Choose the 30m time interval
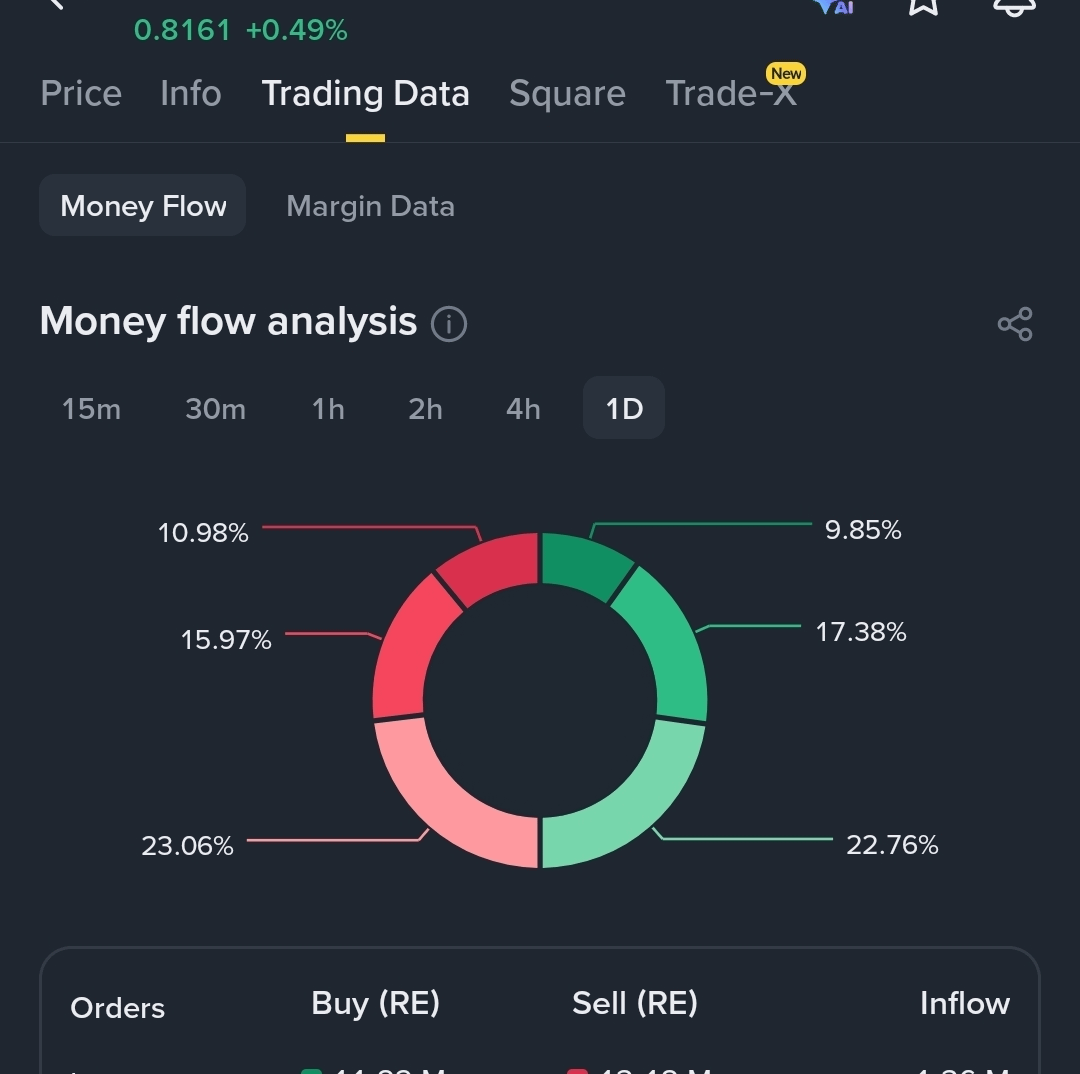 (x=216, y=409)
